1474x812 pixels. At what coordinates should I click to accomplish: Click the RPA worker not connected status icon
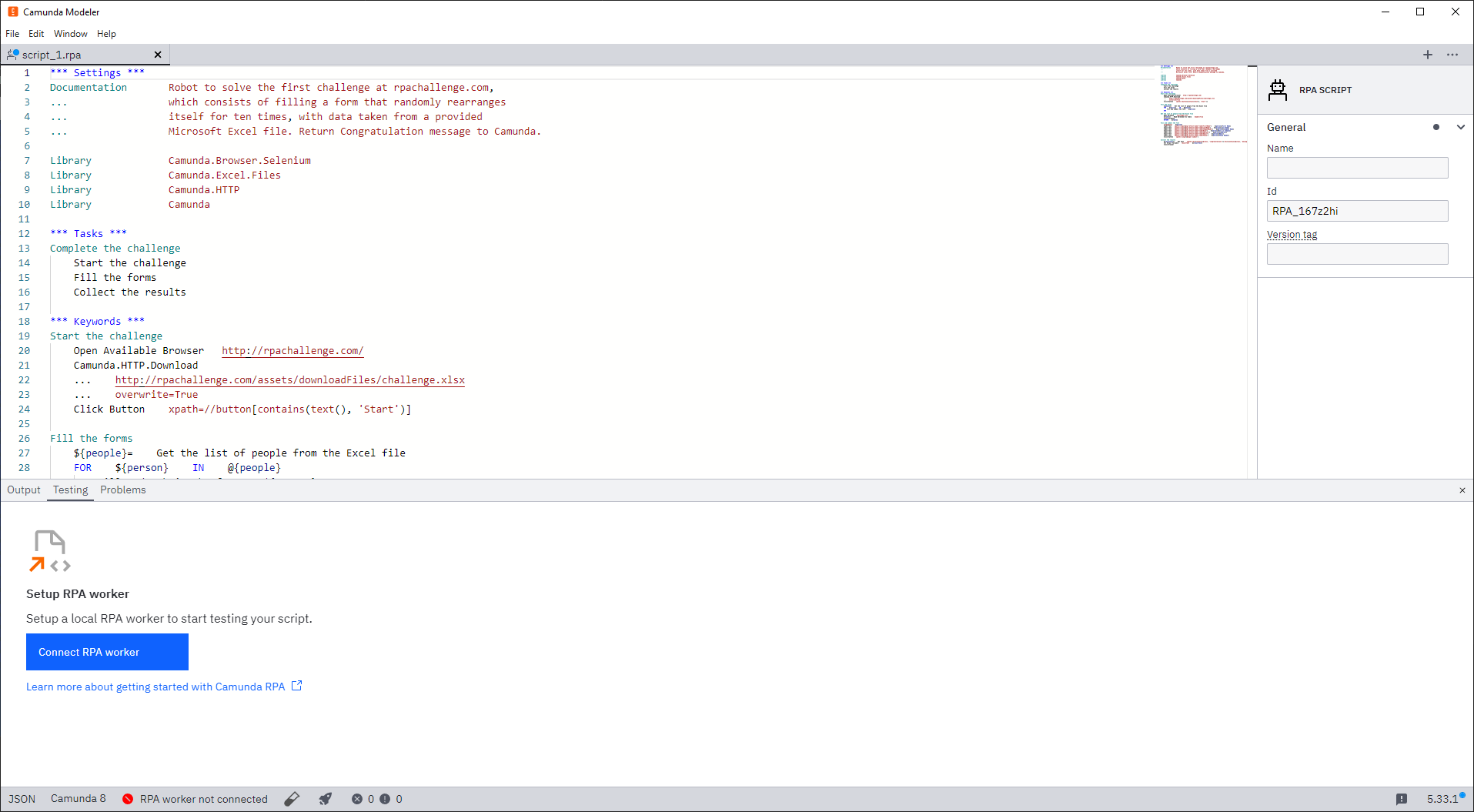(x=128, y=799)
